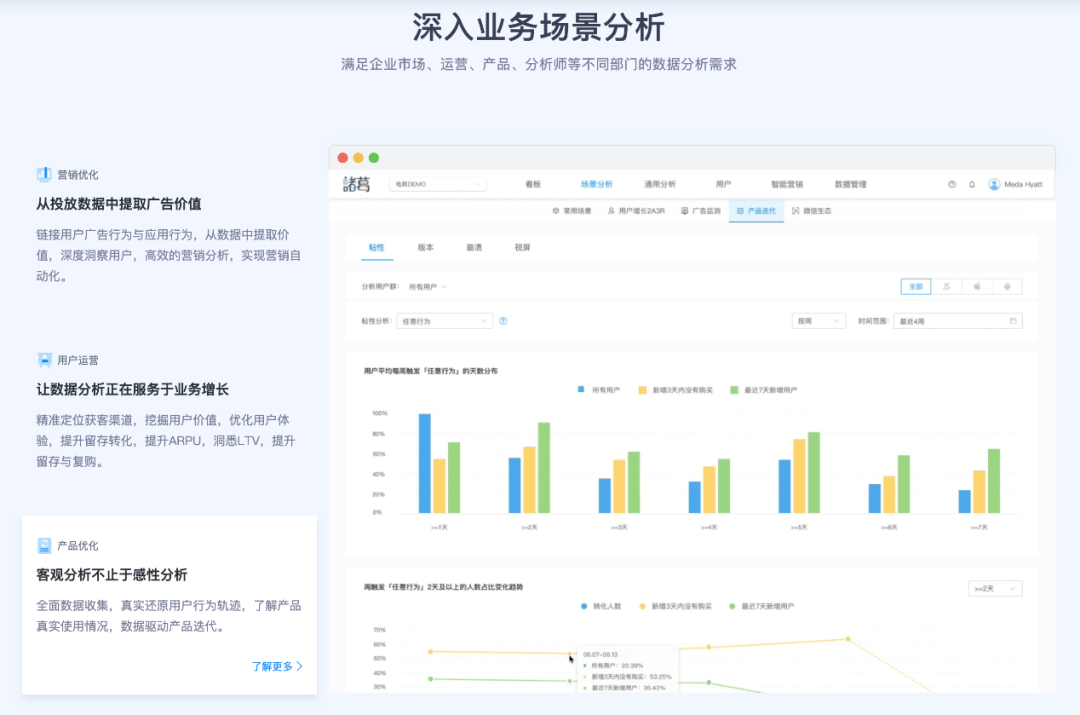Open the >=2天 dropdown in trend chart
The width and height of the screenshot is (1080, 715).
point(995,589)
